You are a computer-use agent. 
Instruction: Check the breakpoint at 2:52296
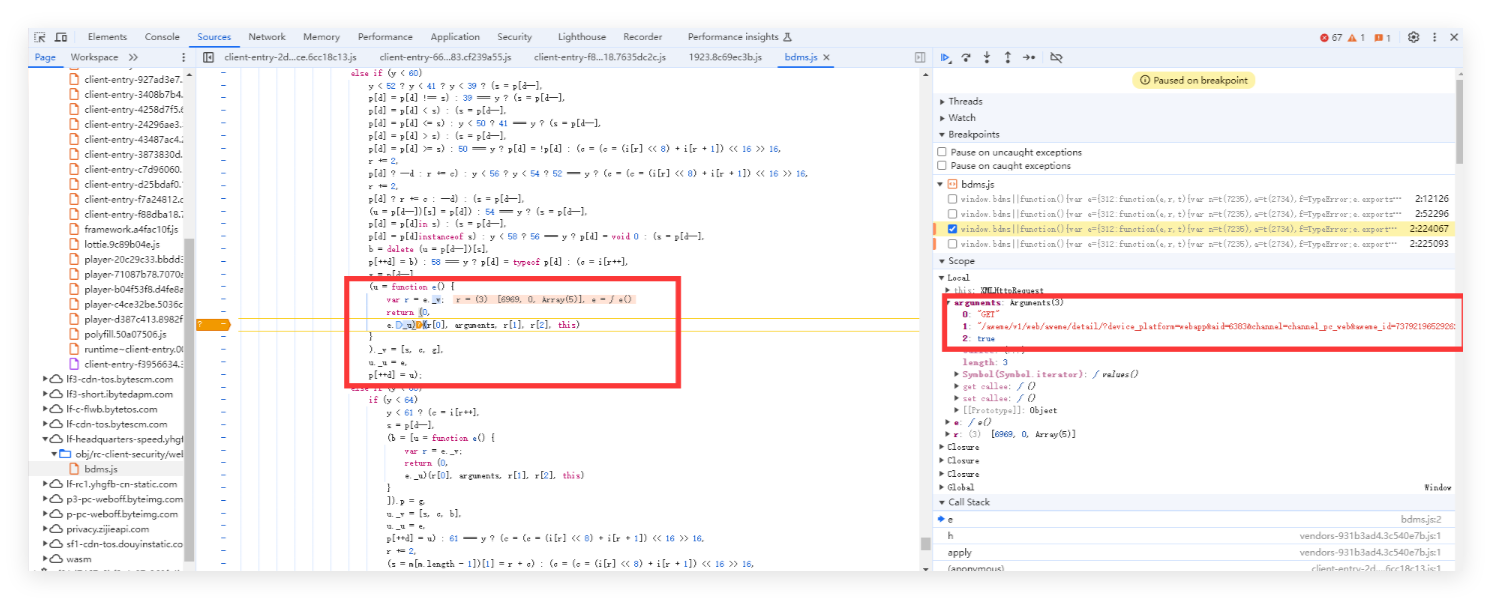click(x=952, y=214)
